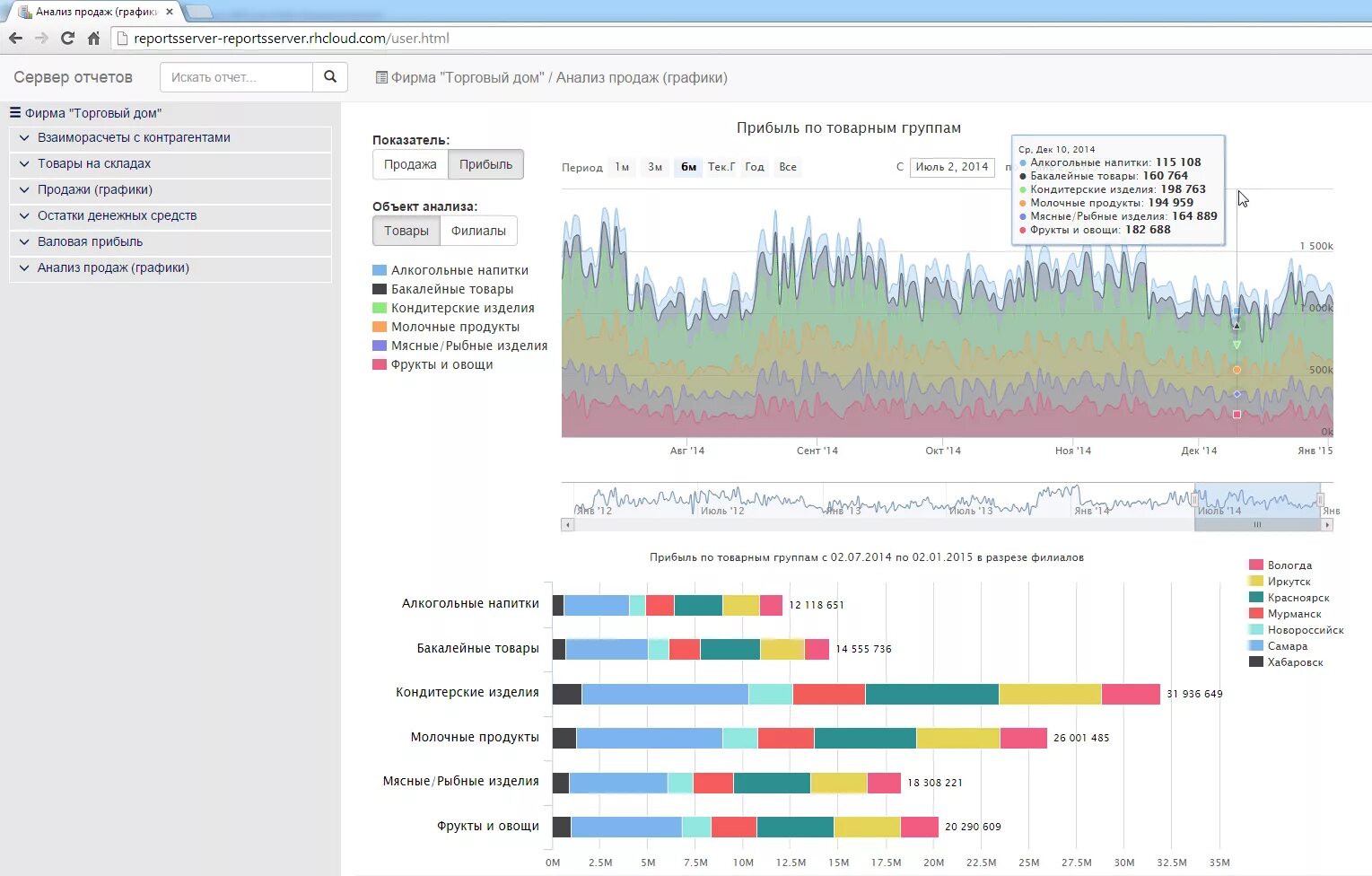Click the hamburger icon beside Фирма "Торговый дом"
Screen dimensions: 1372x876
tap(15, 113)
